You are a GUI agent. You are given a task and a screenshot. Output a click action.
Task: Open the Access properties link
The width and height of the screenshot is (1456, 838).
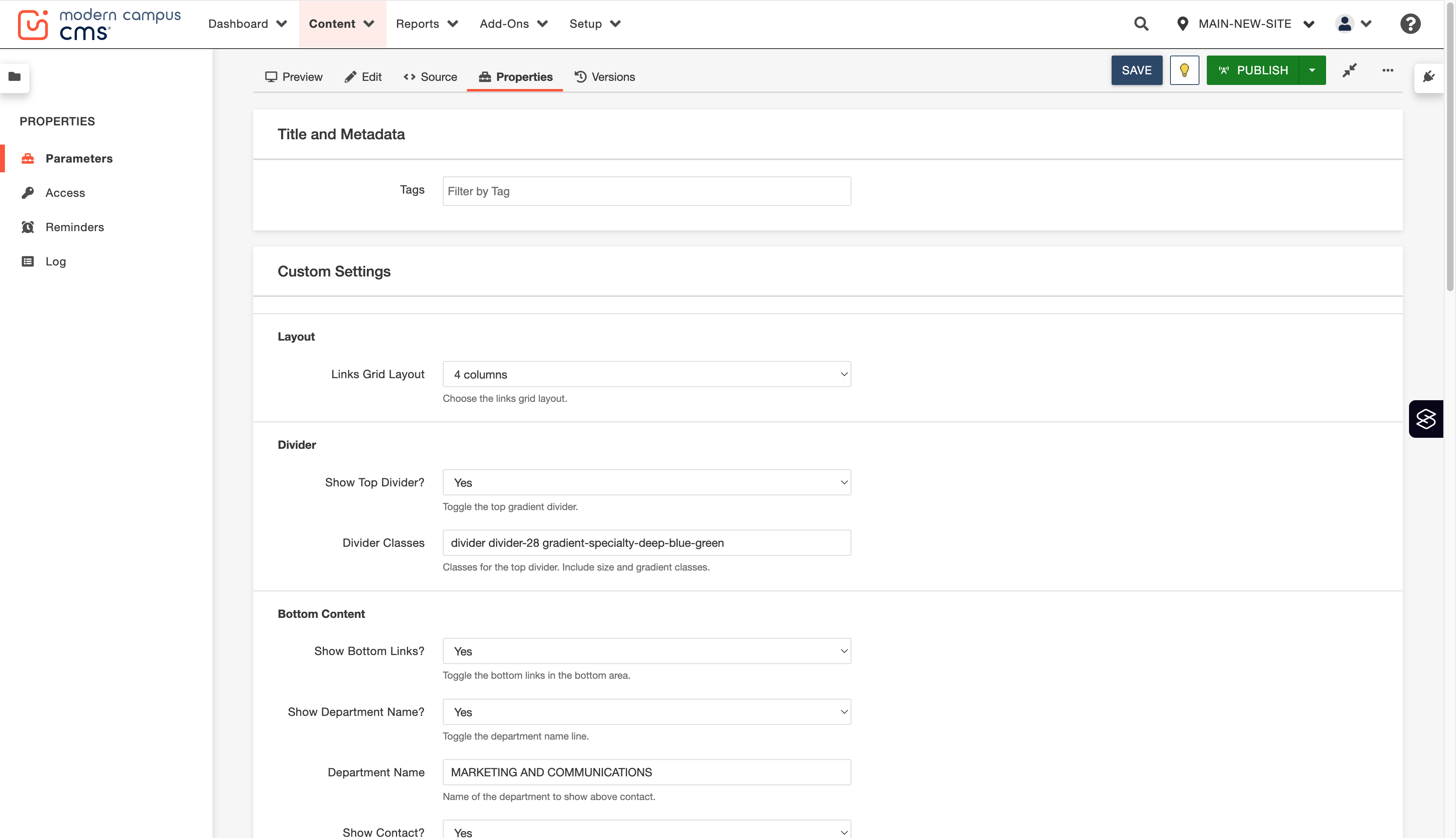[x=65, y=193]
